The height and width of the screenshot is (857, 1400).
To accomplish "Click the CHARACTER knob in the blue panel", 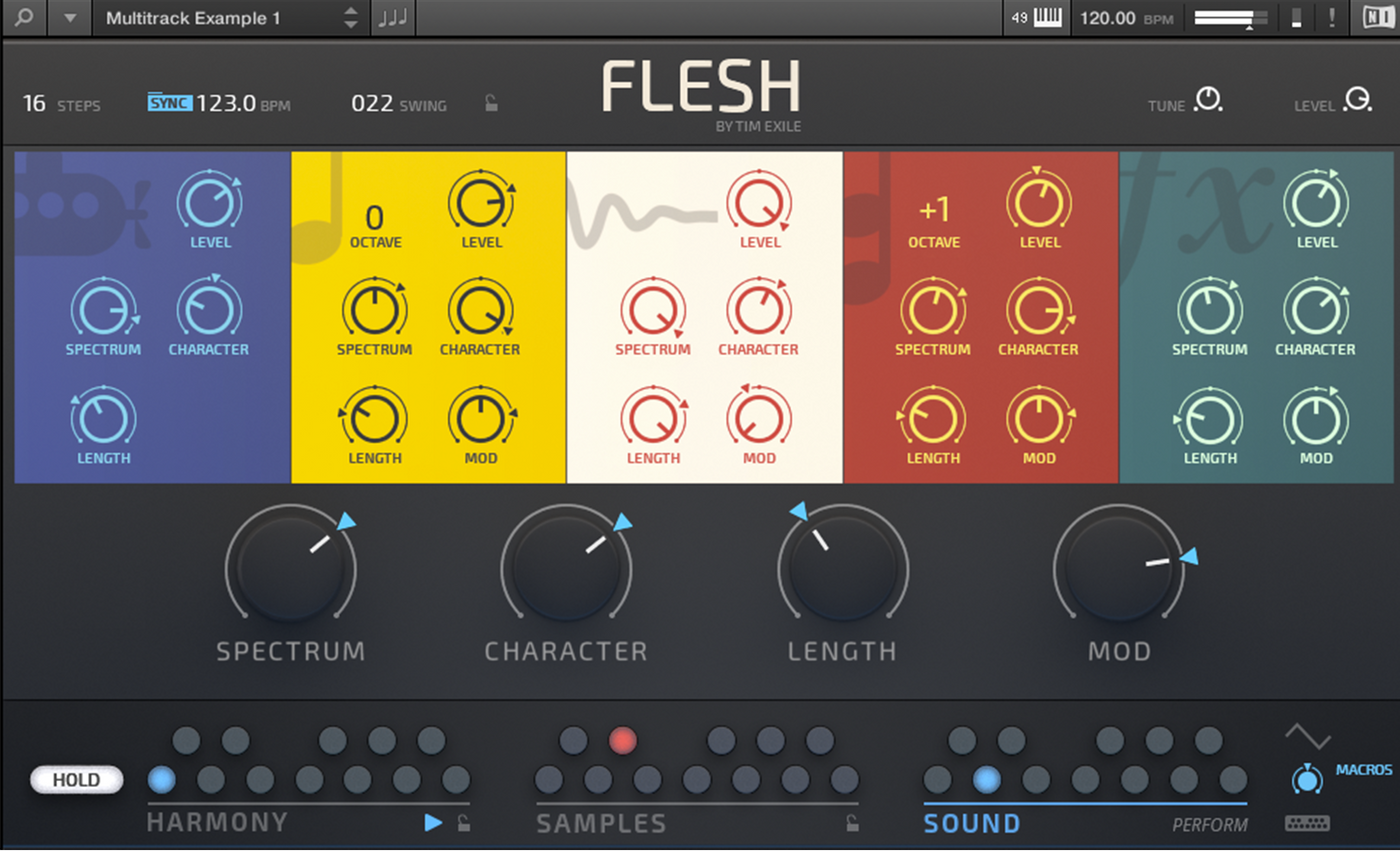I will pos(209,310).
